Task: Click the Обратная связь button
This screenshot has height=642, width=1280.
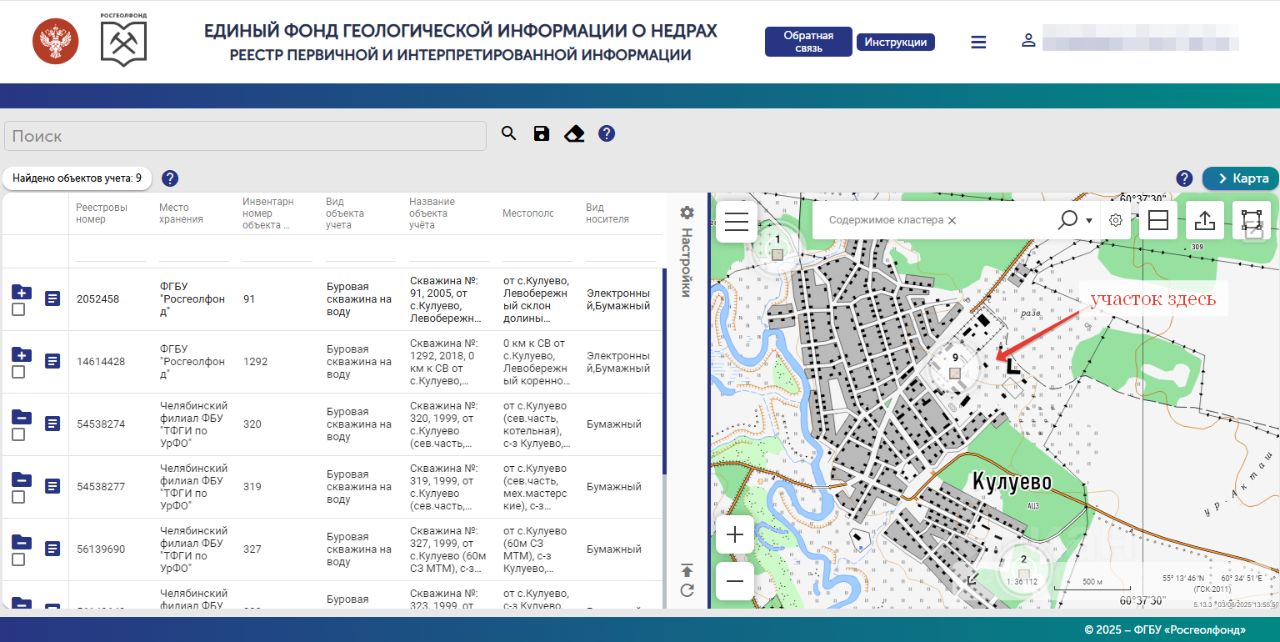Action: click(x=808, y=42)
